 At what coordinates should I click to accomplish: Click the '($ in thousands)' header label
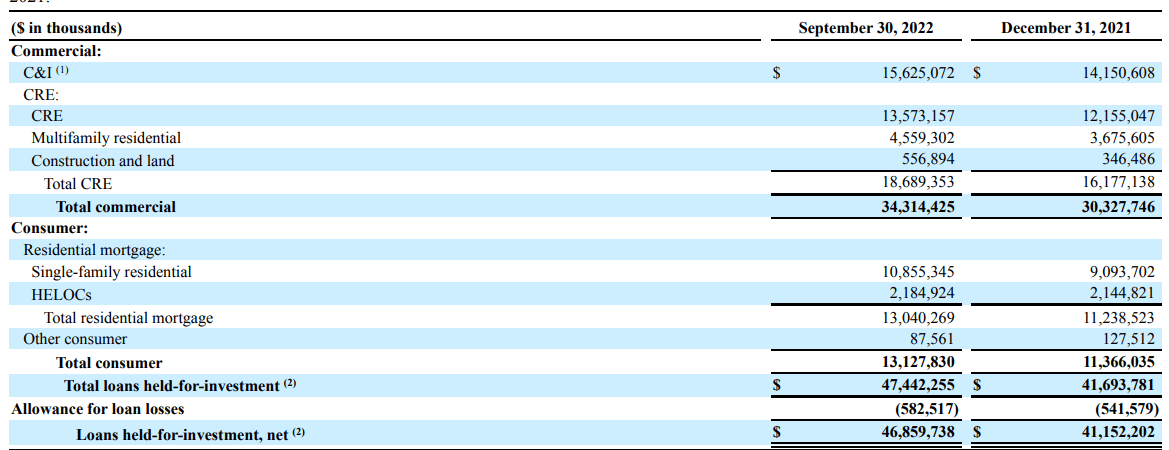point(66,28)
